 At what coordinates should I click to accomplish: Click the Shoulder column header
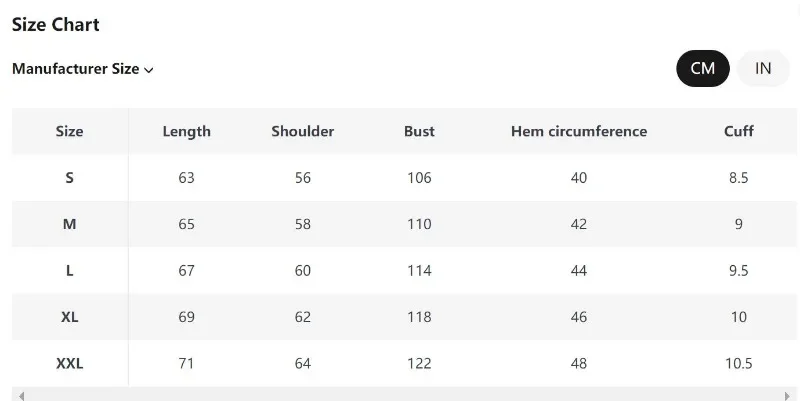coord(302,131)
